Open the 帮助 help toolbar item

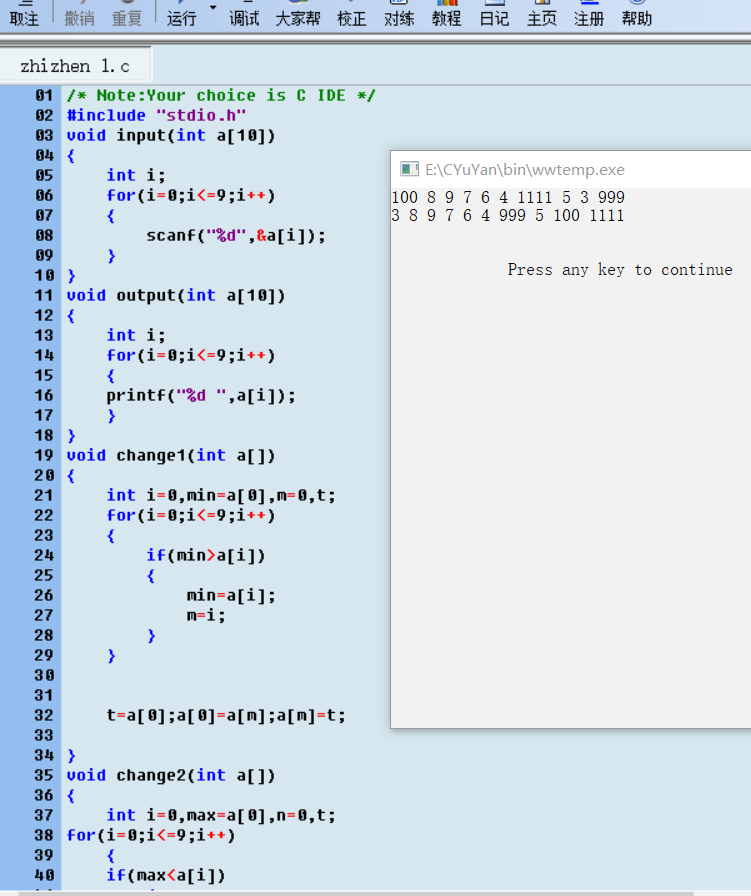coord(637,14)
